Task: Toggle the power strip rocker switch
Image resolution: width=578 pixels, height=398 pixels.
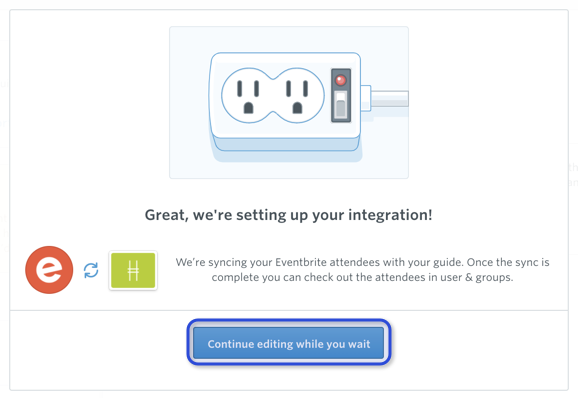Action: (341, 105)
